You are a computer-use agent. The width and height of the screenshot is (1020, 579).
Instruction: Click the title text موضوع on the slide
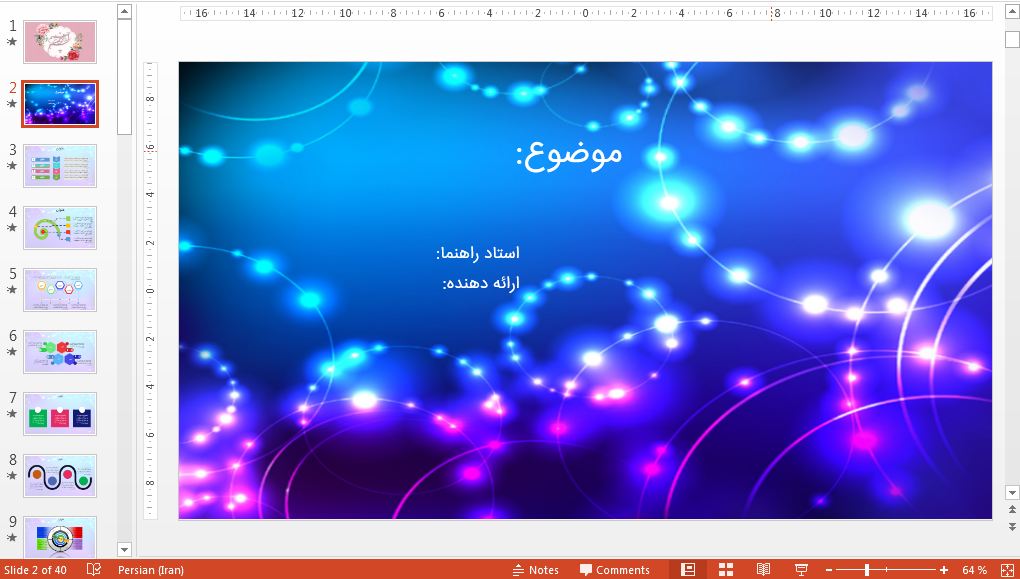(x=569, y=153)
